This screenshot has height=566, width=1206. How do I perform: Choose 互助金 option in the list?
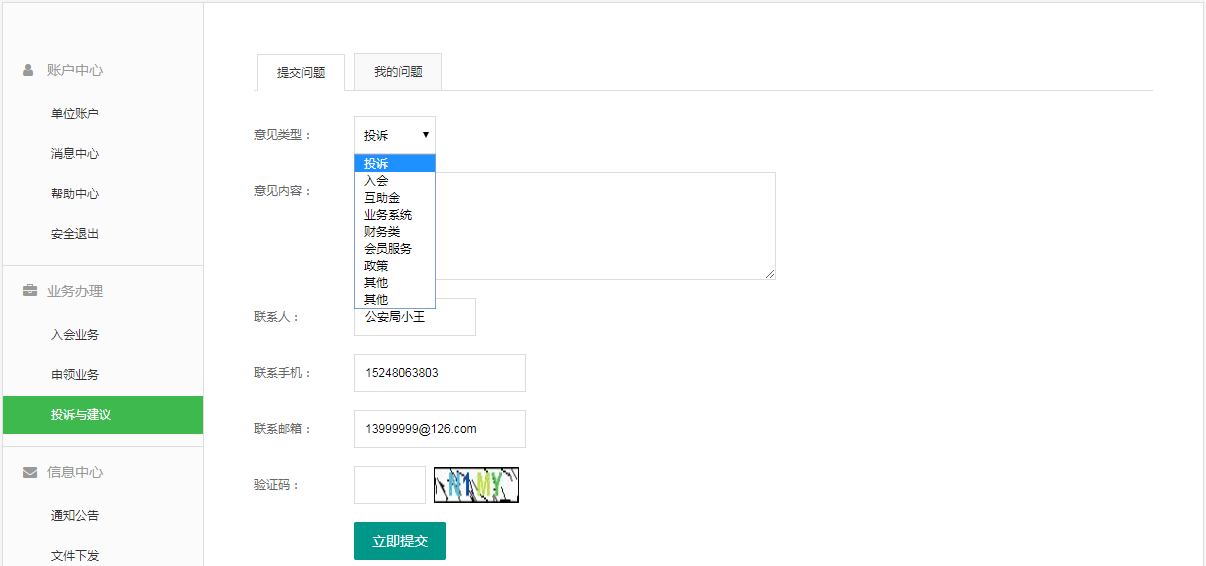pyautogui.click(x=382, y=198)
